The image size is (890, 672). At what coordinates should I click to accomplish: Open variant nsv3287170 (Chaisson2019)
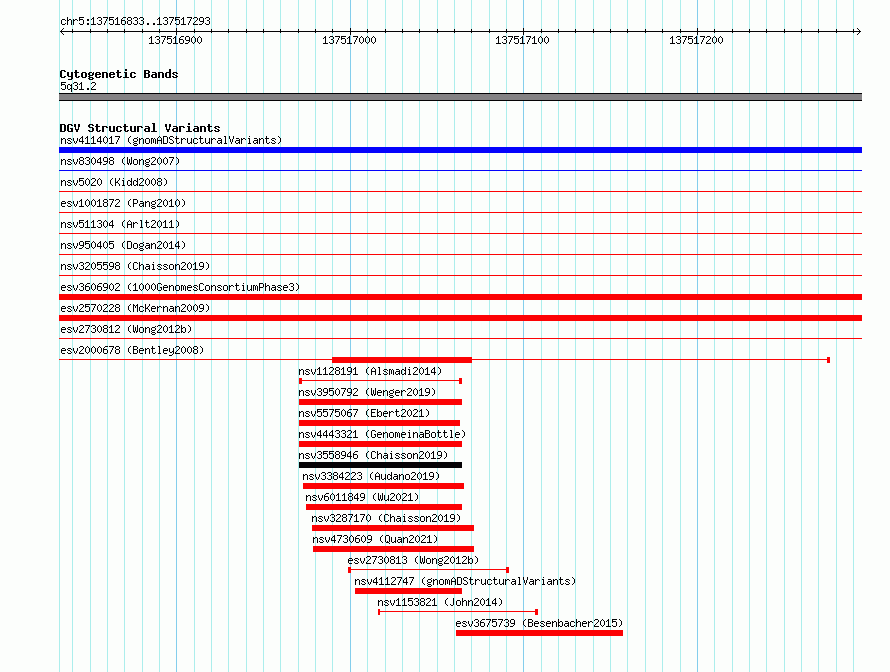pyautogui.click(x=386, y=518)
